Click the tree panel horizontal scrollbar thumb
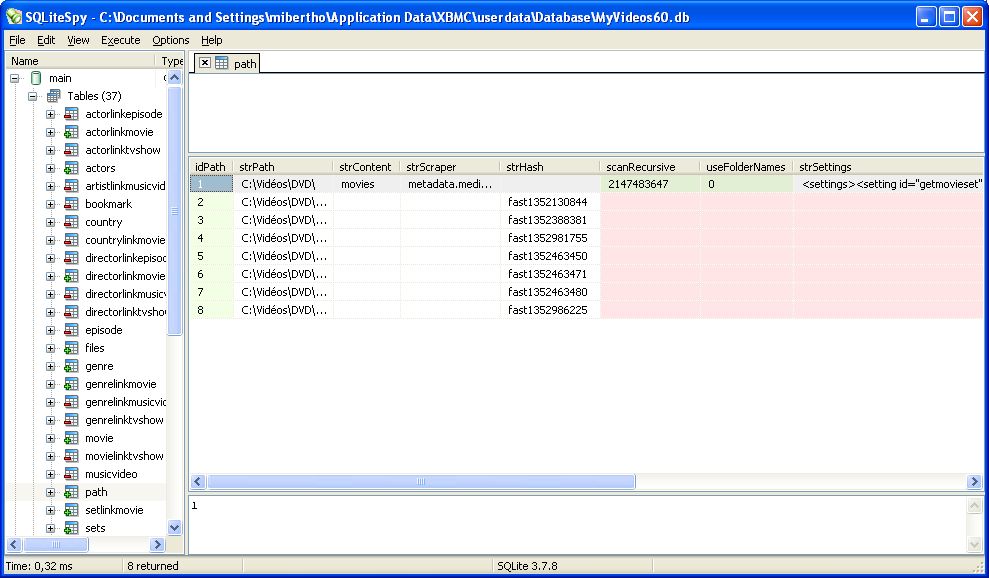The image size is (989, 578). tap(56, 545)
